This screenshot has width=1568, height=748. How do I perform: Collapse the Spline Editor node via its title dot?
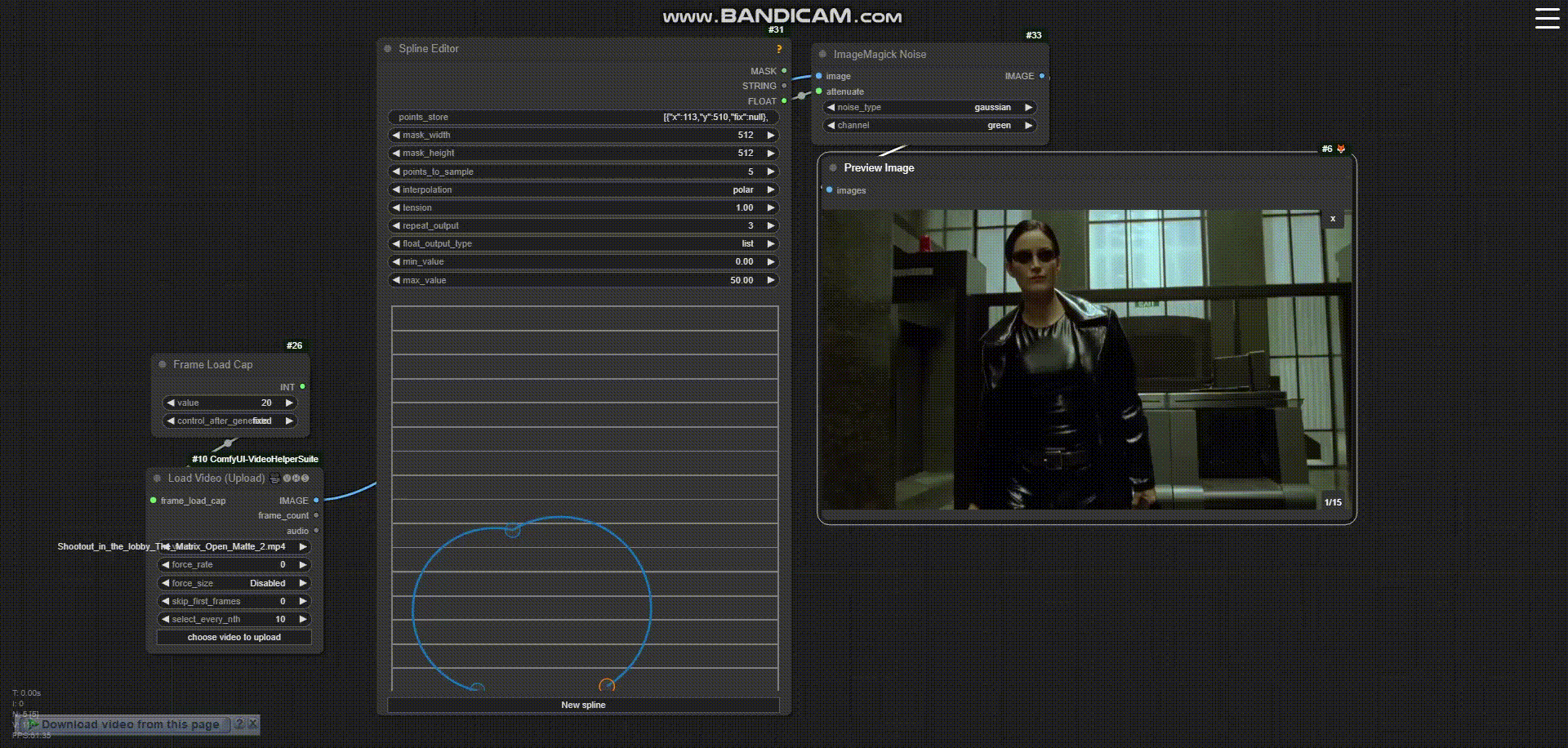(x=388, y=49)
